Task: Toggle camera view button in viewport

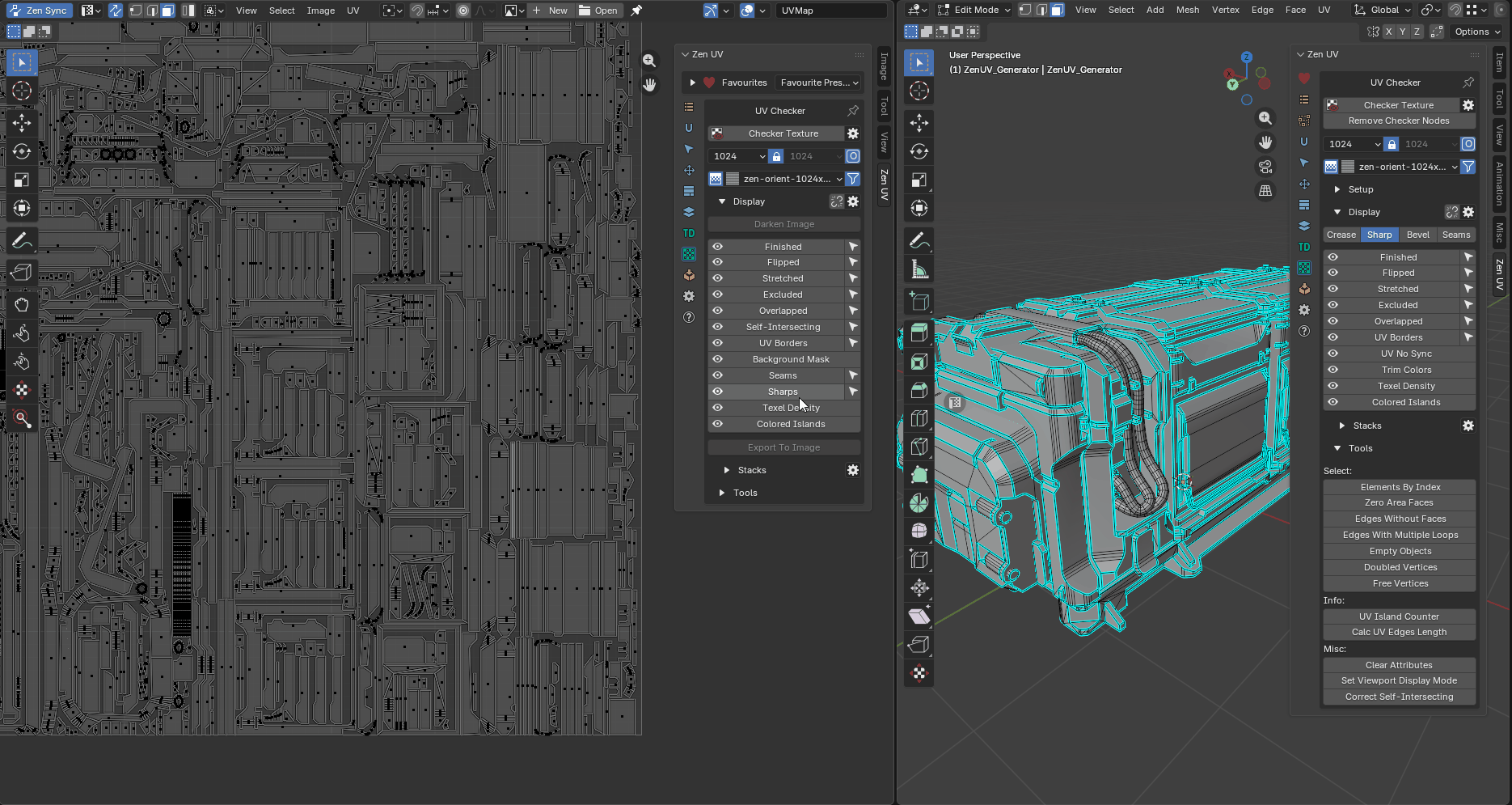Action: 1265,167
